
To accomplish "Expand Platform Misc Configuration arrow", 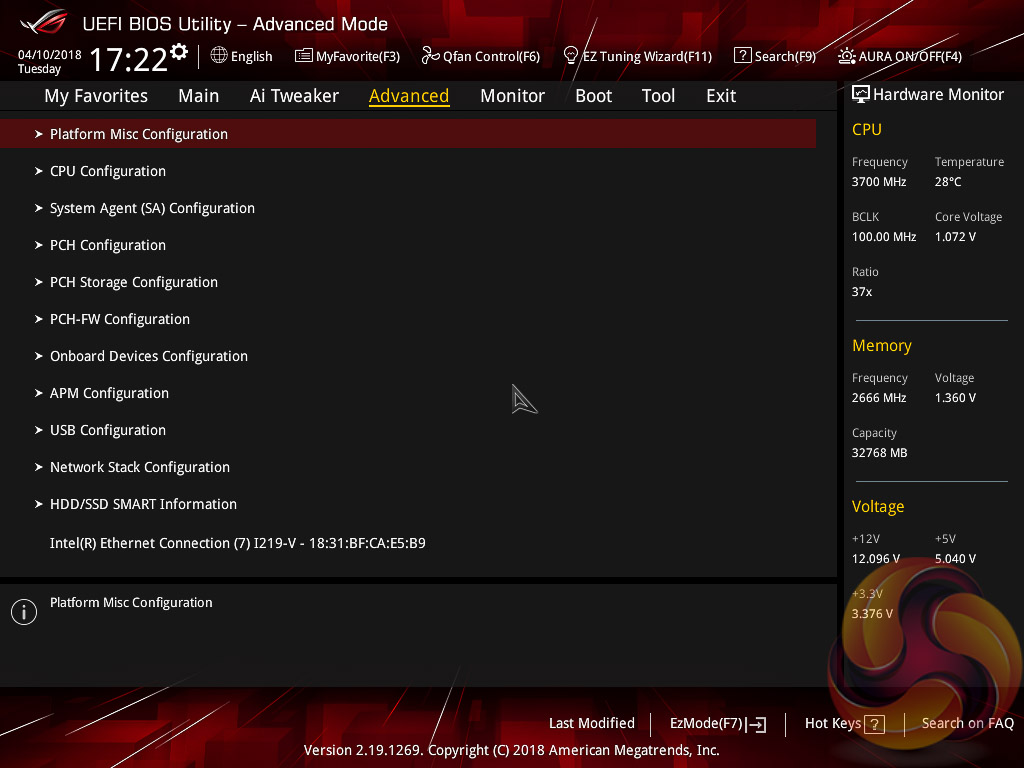I will click(39, 134).
